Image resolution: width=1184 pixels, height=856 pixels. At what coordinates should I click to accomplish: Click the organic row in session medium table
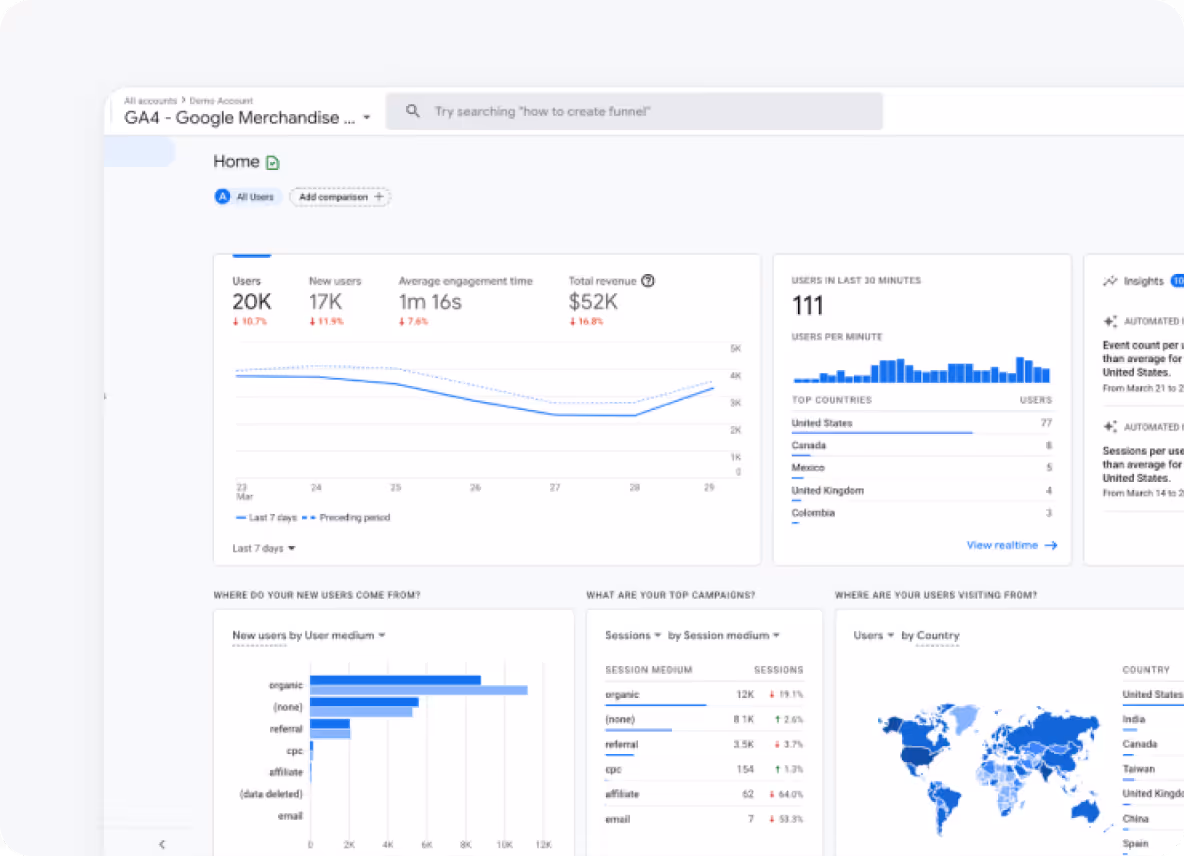click(704, 695)
